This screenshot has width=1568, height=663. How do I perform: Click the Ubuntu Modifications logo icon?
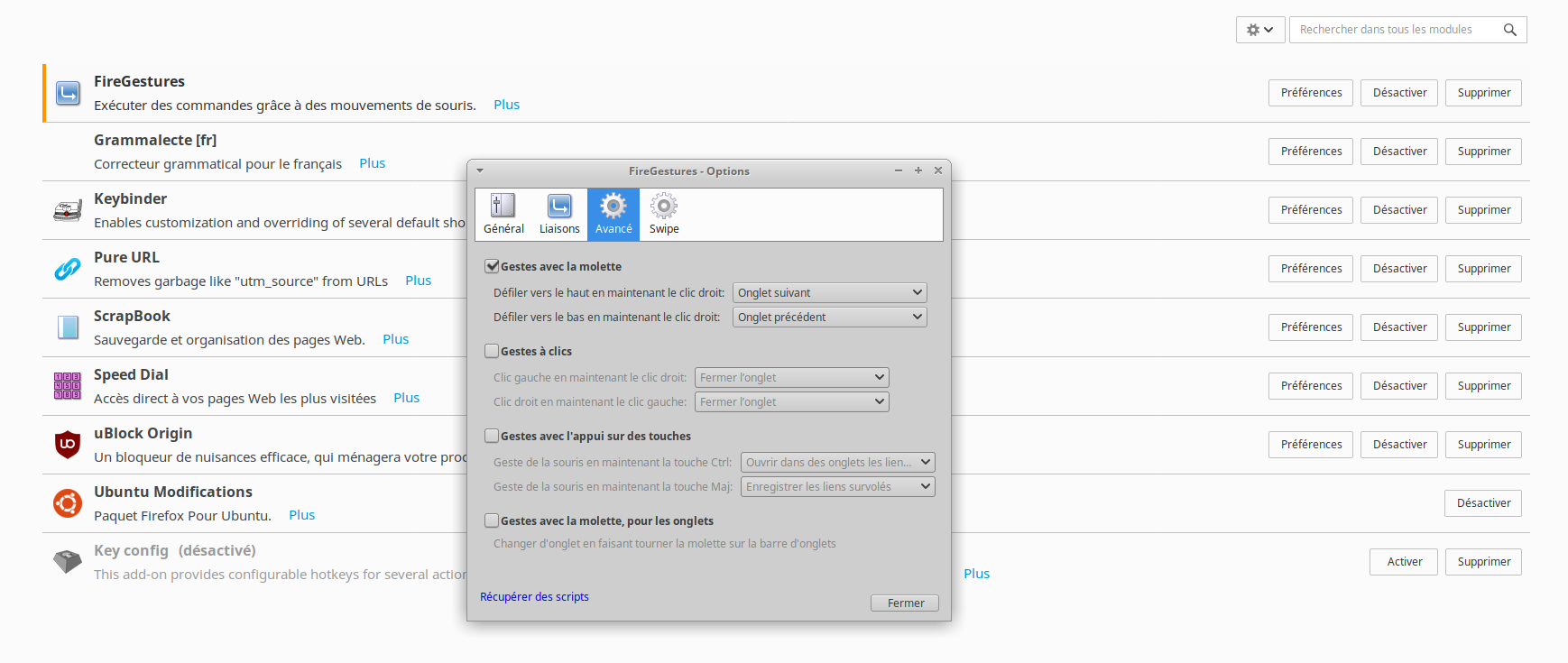pos(68,503)
